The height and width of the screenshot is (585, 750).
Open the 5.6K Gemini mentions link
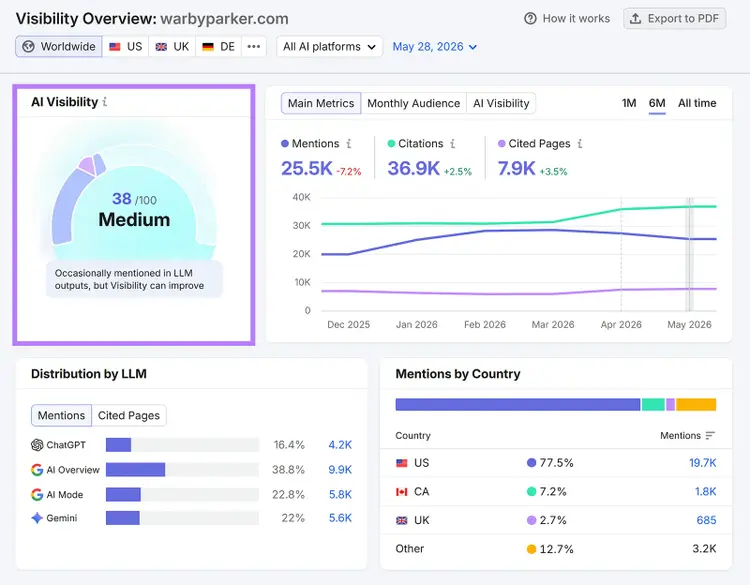[x=340, y=518]
